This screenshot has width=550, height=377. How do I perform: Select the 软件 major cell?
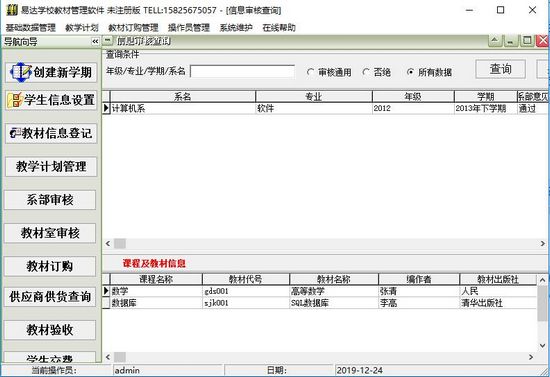pos(314,108)
